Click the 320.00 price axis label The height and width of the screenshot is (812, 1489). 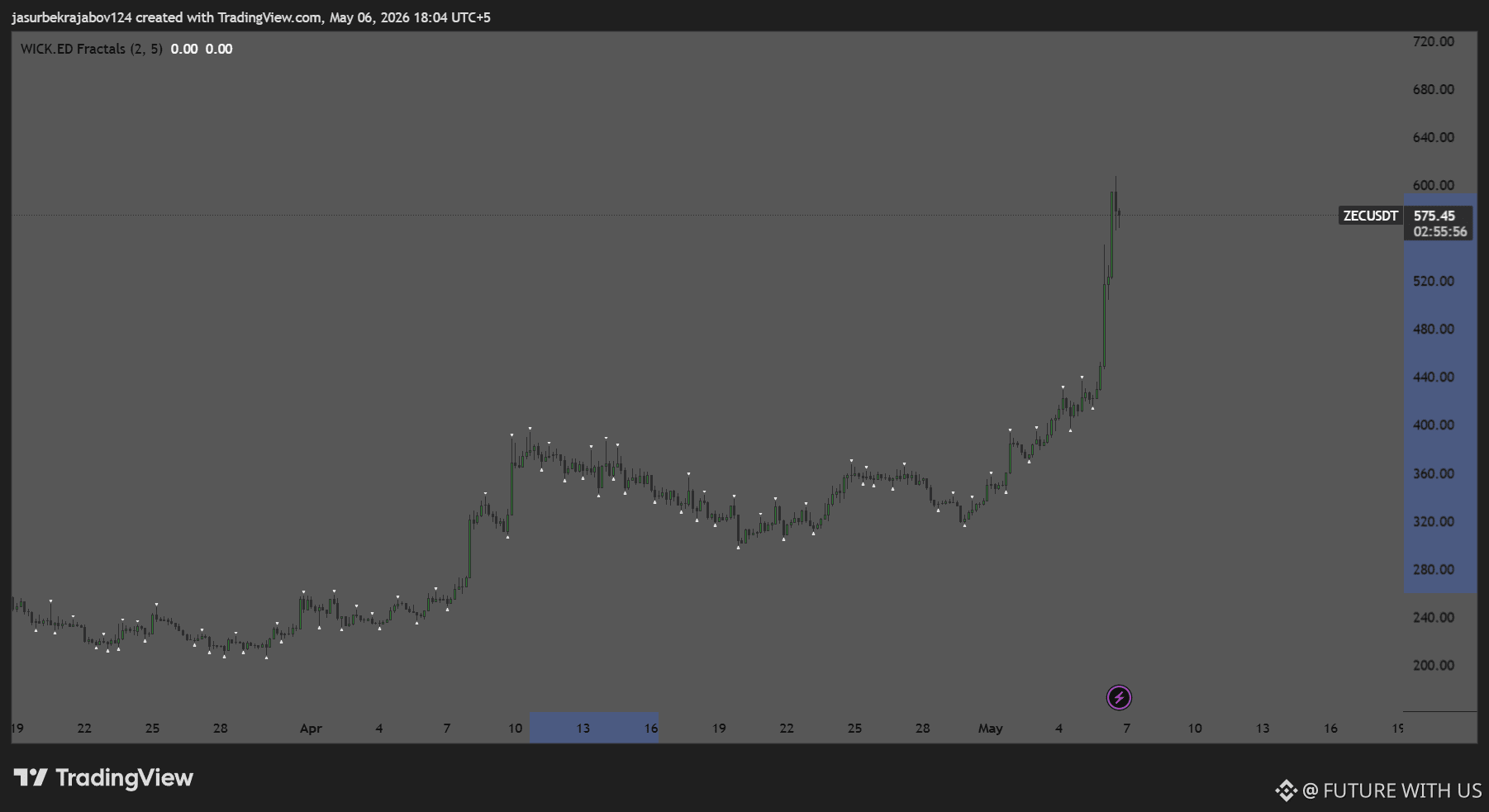(1434, 521)
